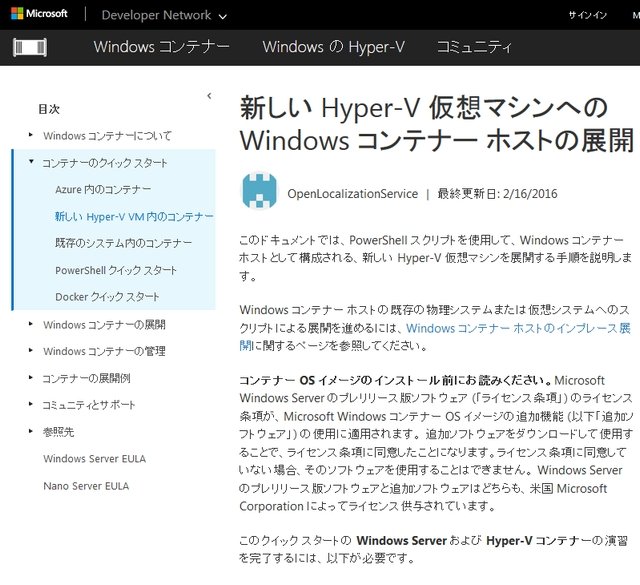Expand 参照先 arrow
This screenshot has height=585, width=640.
(x=31, y=431)
